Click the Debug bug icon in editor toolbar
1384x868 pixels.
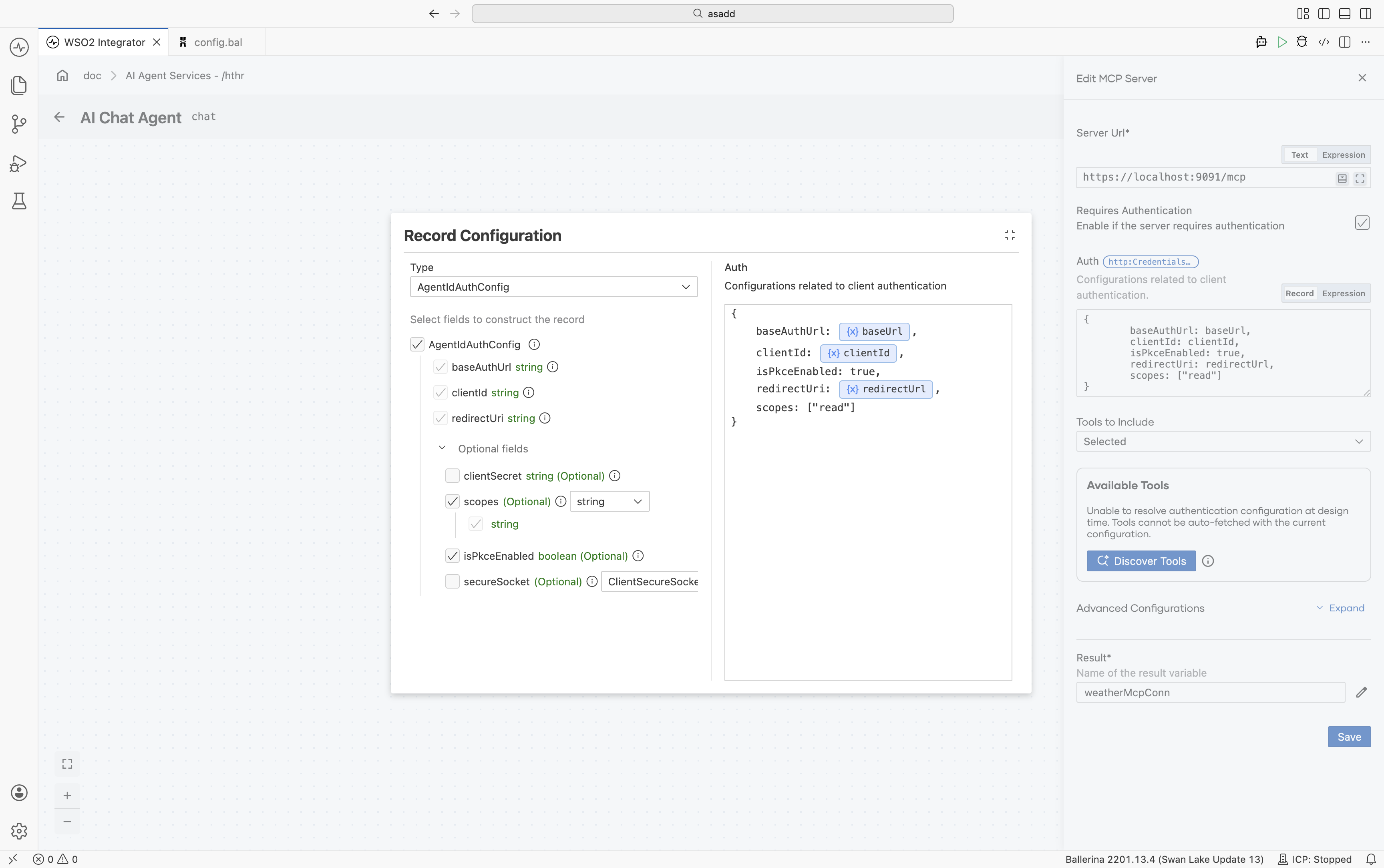[x=1302, y=42]
